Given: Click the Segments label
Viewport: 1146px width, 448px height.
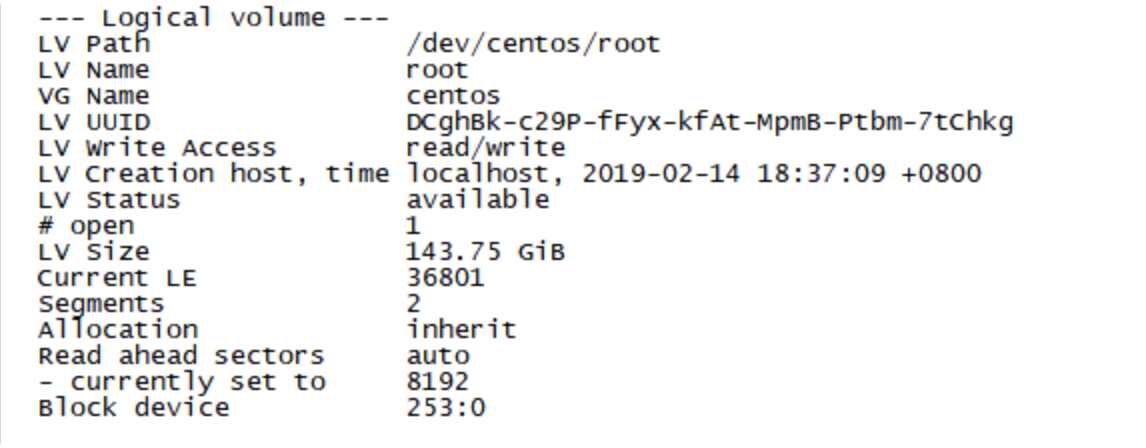Looking at the screenshot, I should pos(100,304).
